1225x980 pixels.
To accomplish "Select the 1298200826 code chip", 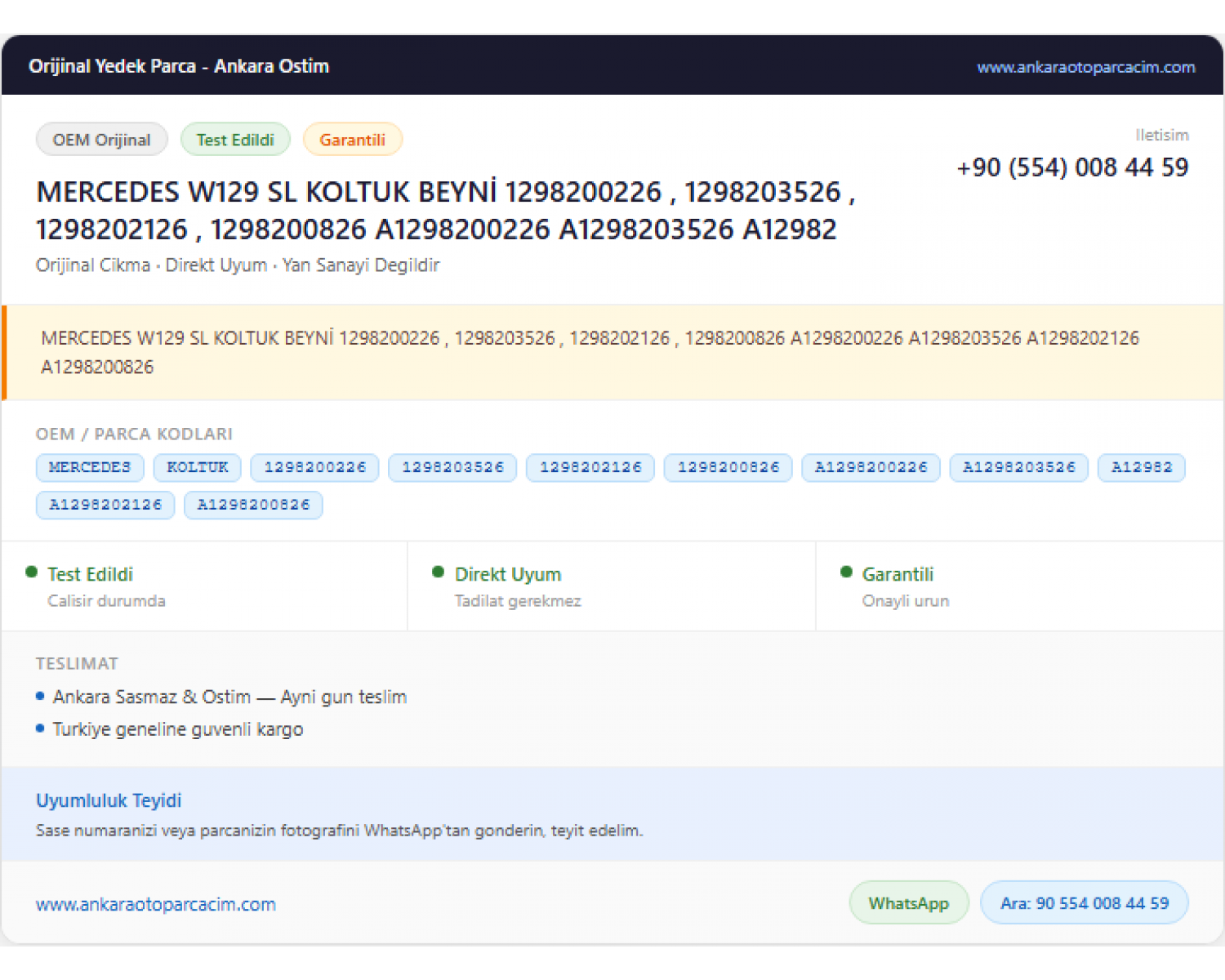I will (728, 467).
